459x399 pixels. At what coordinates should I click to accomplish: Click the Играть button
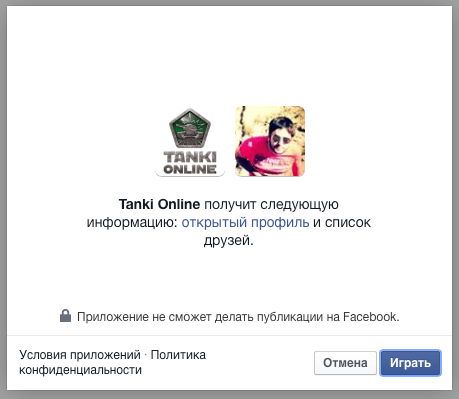[410, 363]
